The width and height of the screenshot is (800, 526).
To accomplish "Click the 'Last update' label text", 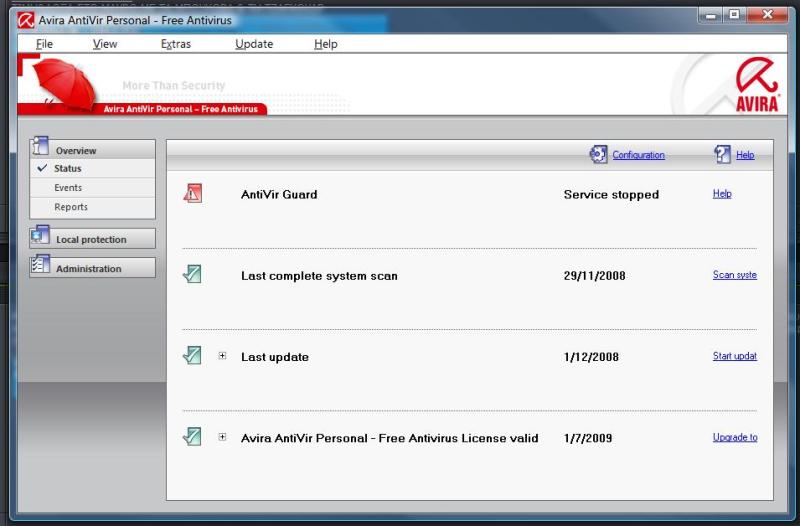I will pos(274,357).
